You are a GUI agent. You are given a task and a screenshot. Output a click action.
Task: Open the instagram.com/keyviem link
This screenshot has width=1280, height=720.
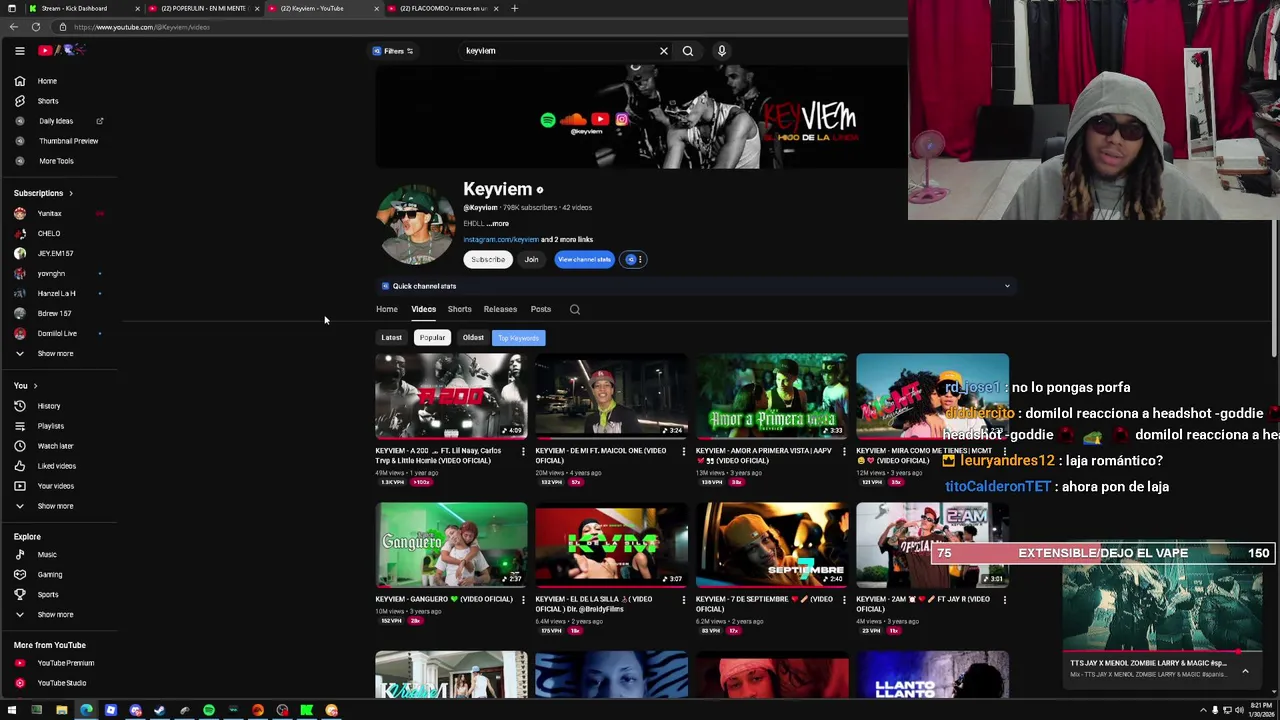501,240
